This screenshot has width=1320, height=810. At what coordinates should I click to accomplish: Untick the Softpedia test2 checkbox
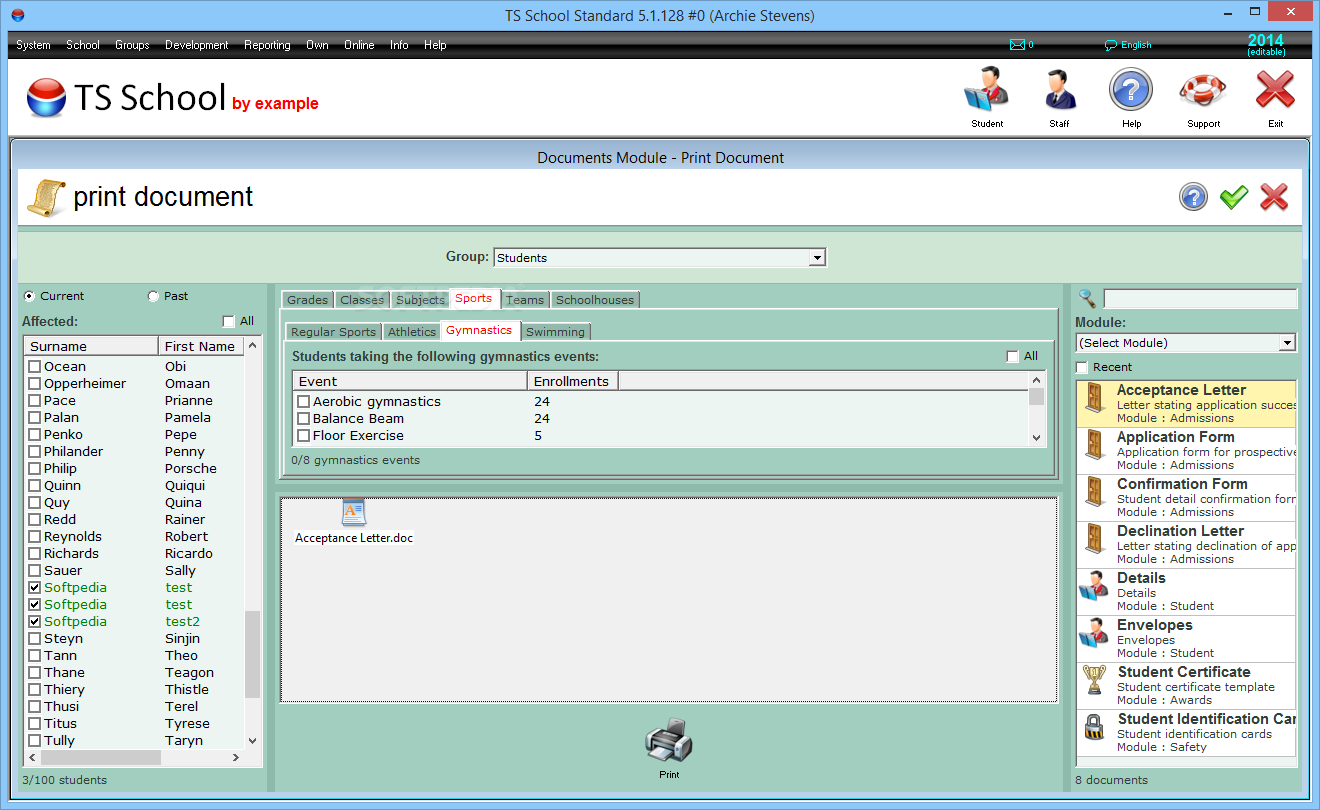pyautogui.click(x=35, y=622)
